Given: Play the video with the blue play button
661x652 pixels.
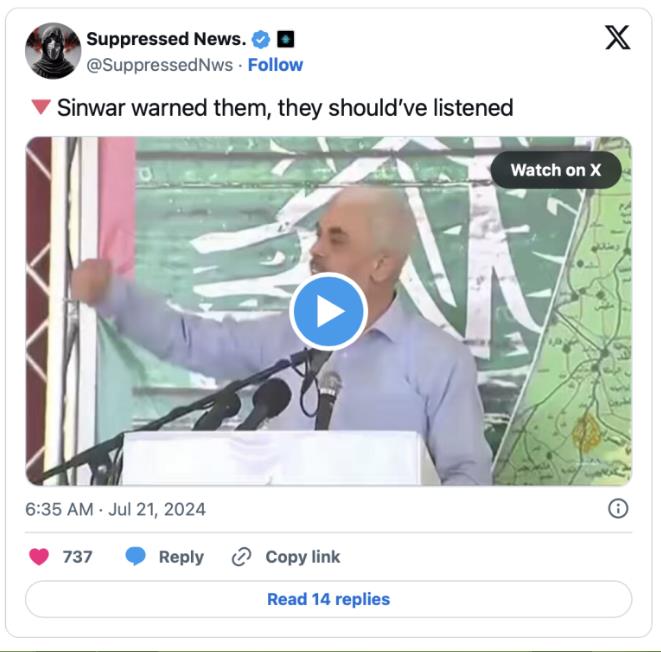Looking at the screenshot, I should (x=328, y=311).
